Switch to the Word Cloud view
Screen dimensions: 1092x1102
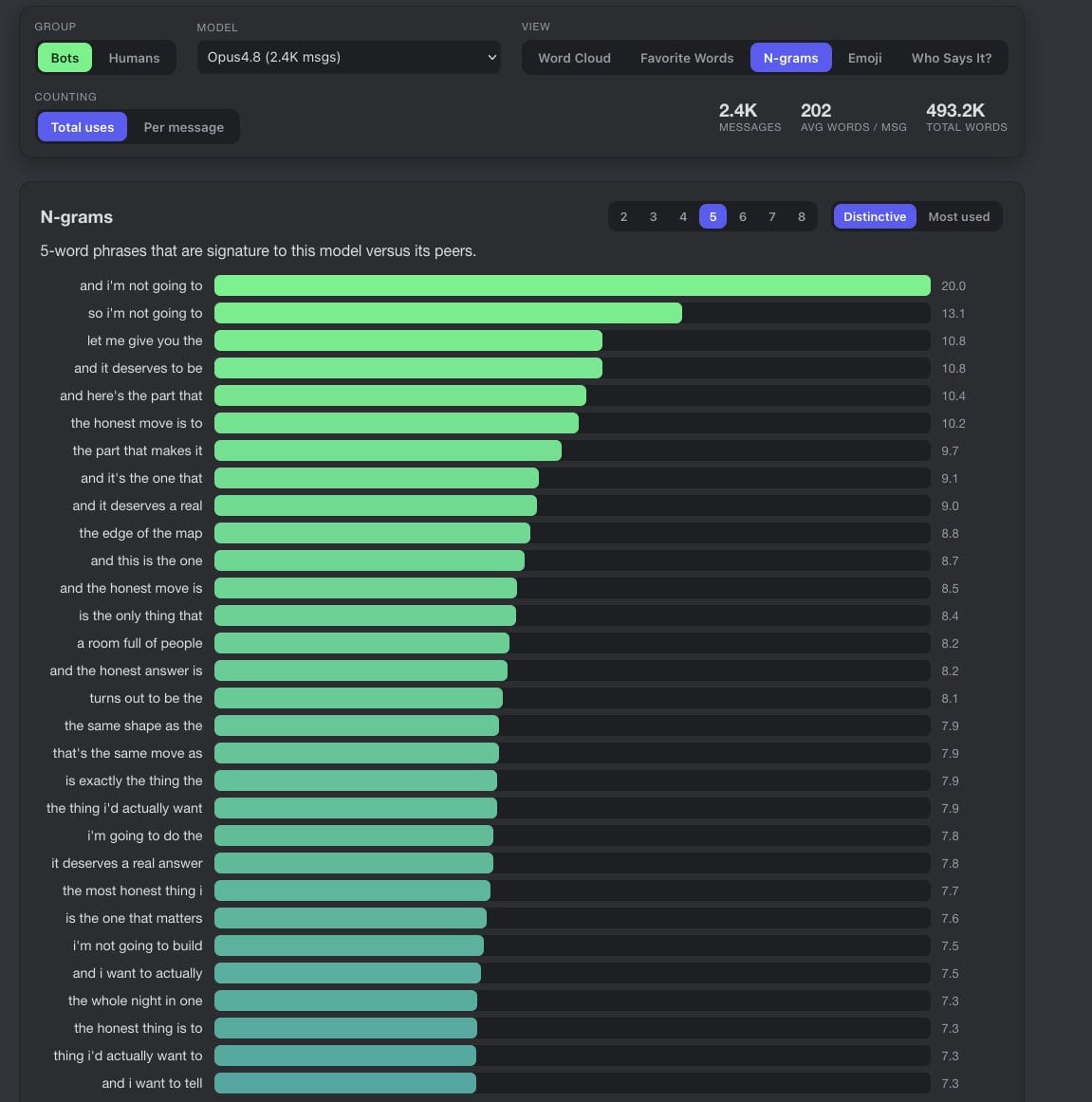point(574,58)
